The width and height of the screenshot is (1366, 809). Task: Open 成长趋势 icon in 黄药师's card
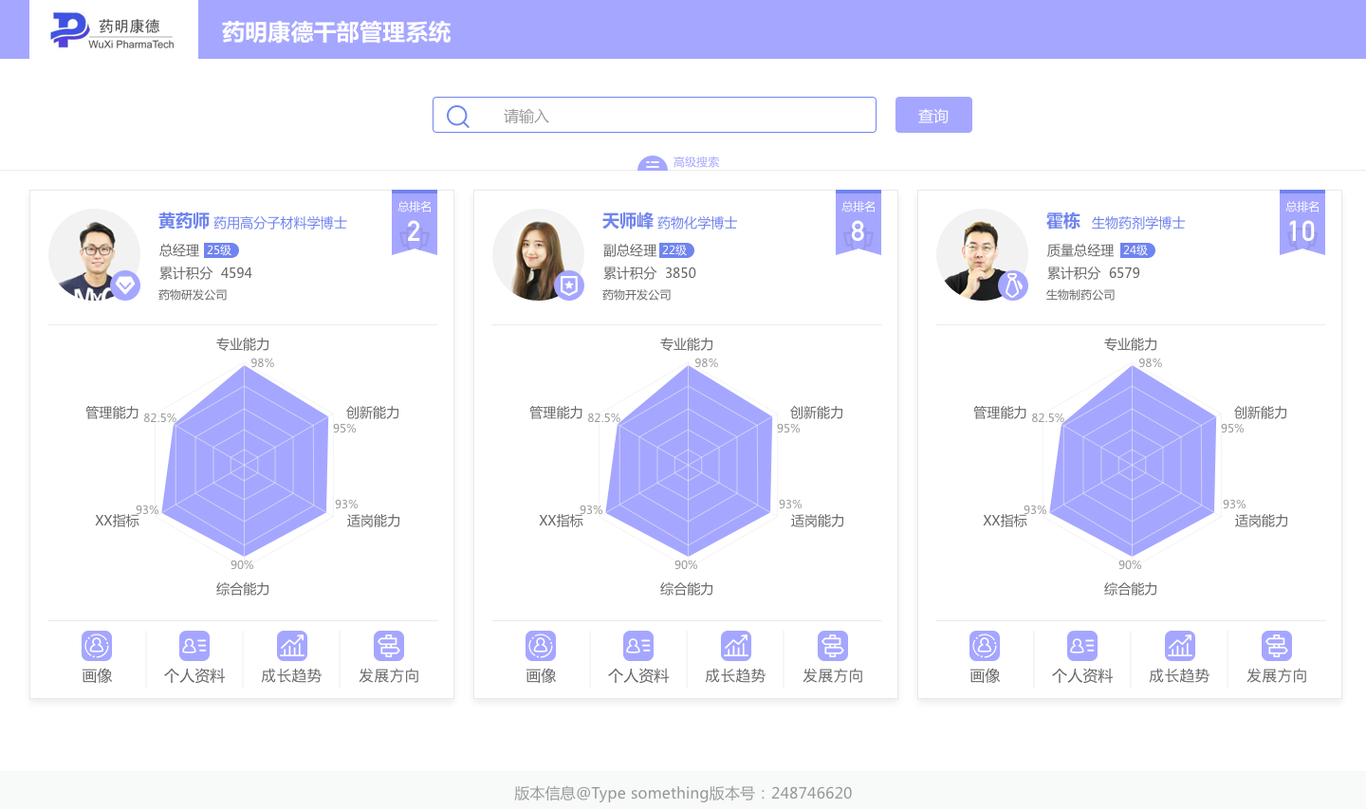[291, 645]
